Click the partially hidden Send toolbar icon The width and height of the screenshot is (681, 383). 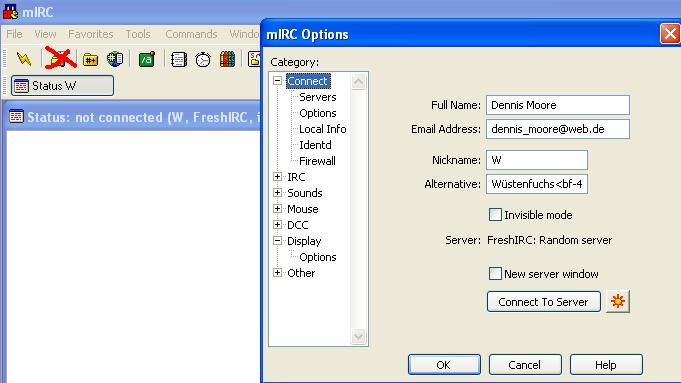pyautogui.click(x=254, y=59)
